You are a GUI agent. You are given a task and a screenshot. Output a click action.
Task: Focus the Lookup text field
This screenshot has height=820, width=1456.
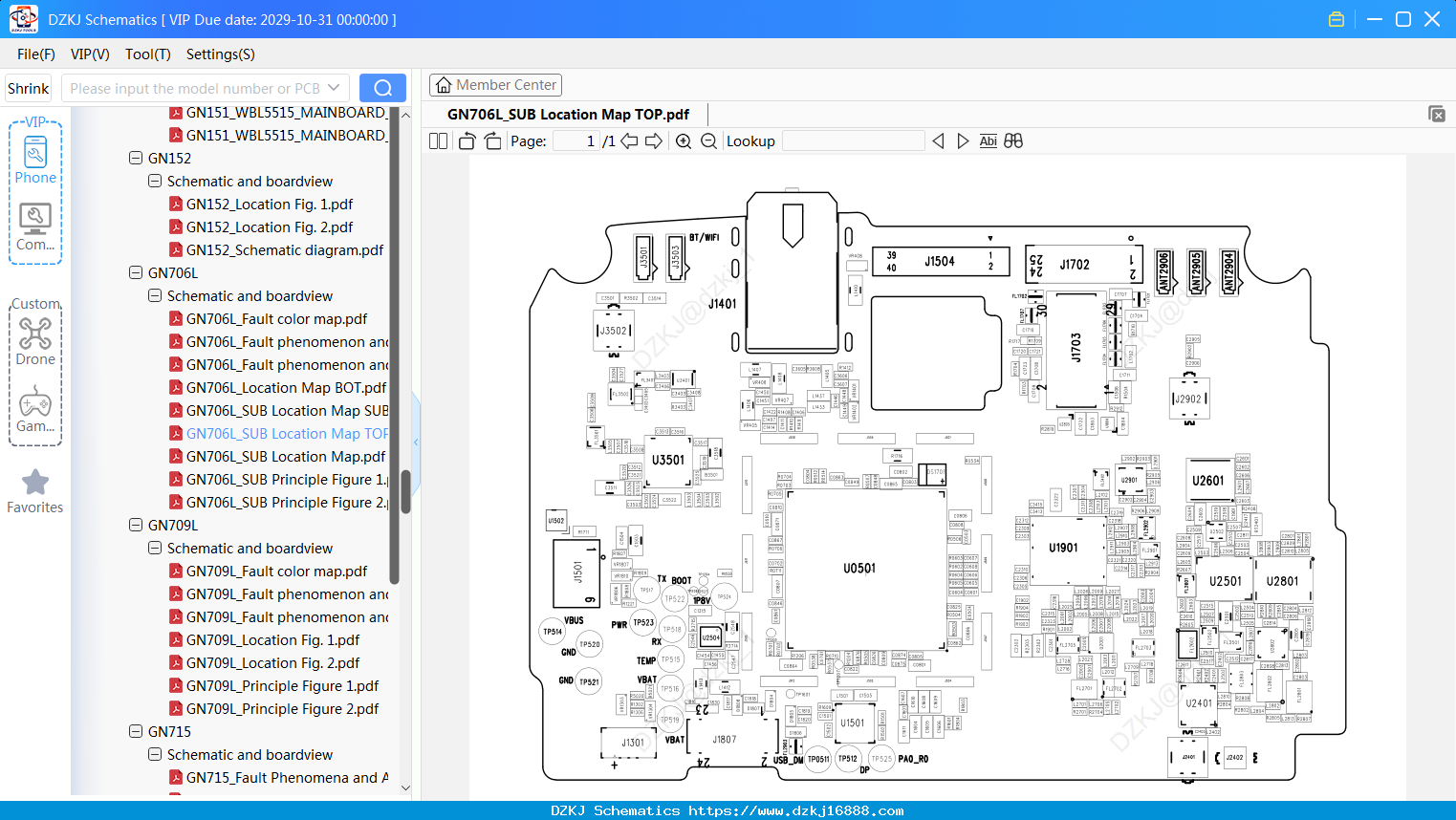click(x=854, y=141)
